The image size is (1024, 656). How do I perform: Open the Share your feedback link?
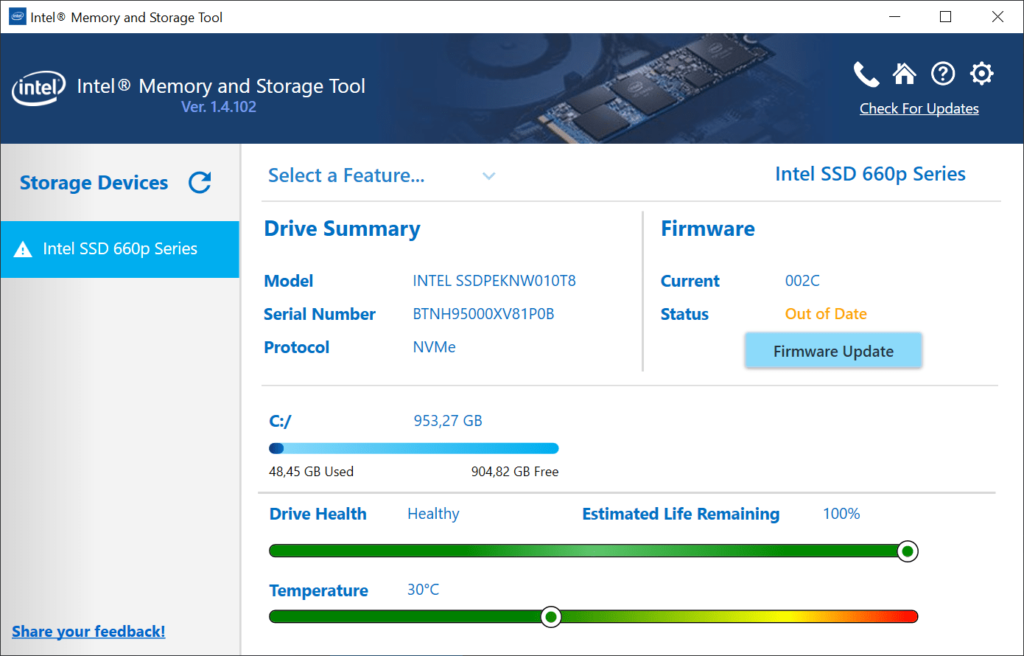point(88,631)
